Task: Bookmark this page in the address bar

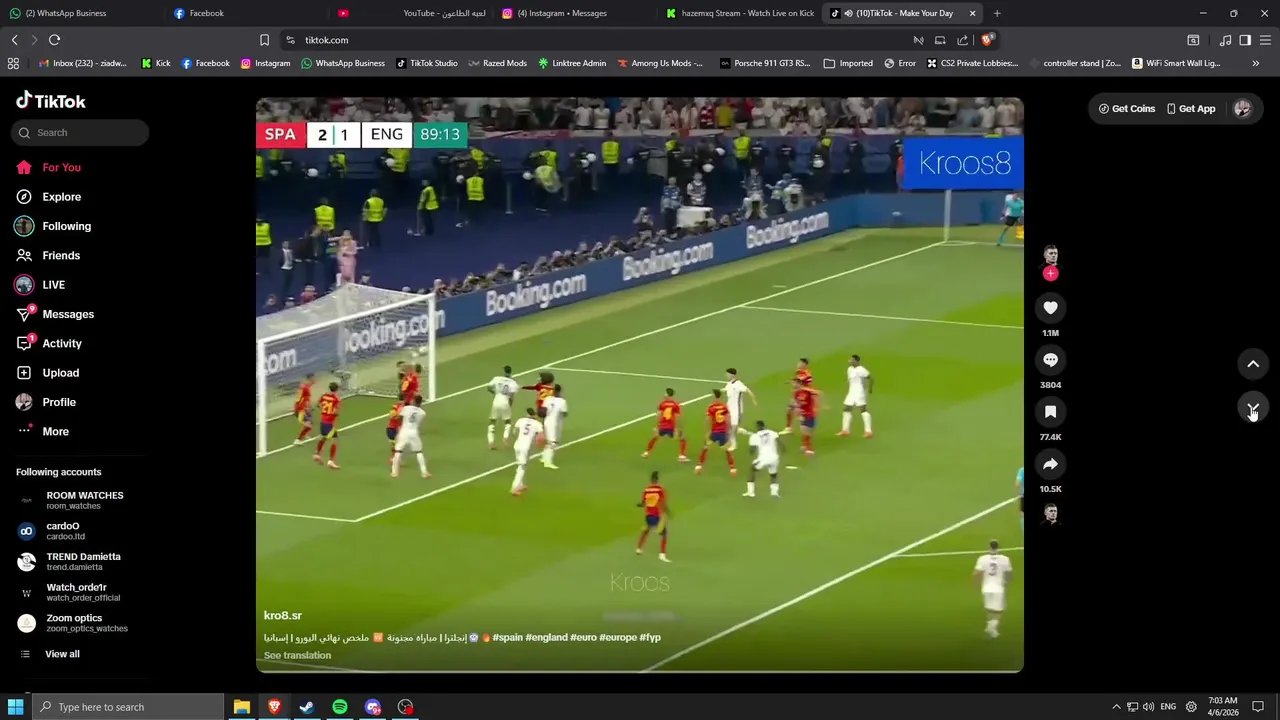Action: pos(264,40)
